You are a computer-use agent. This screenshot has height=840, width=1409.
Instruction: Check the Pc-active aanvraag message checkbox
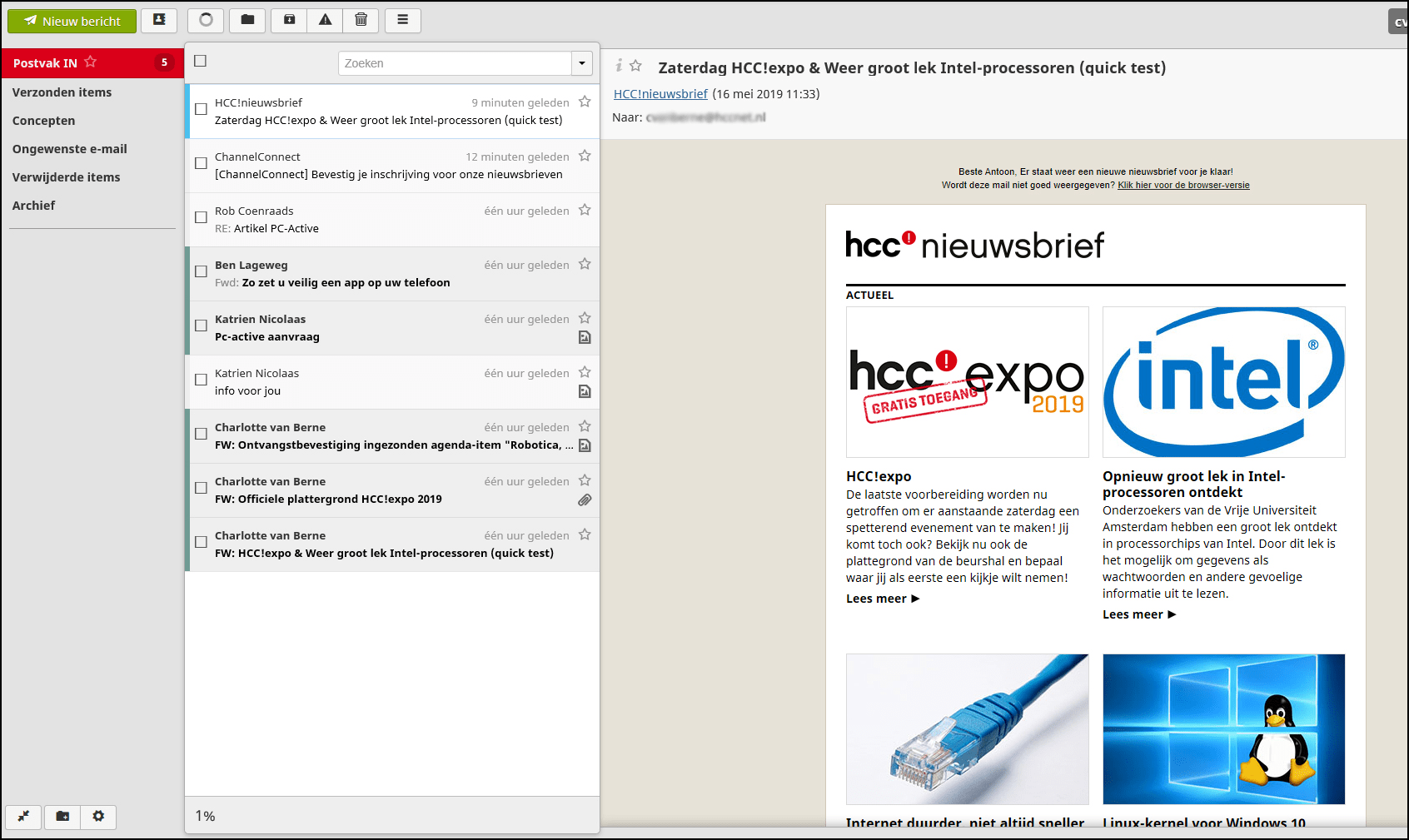coord(201,326)
